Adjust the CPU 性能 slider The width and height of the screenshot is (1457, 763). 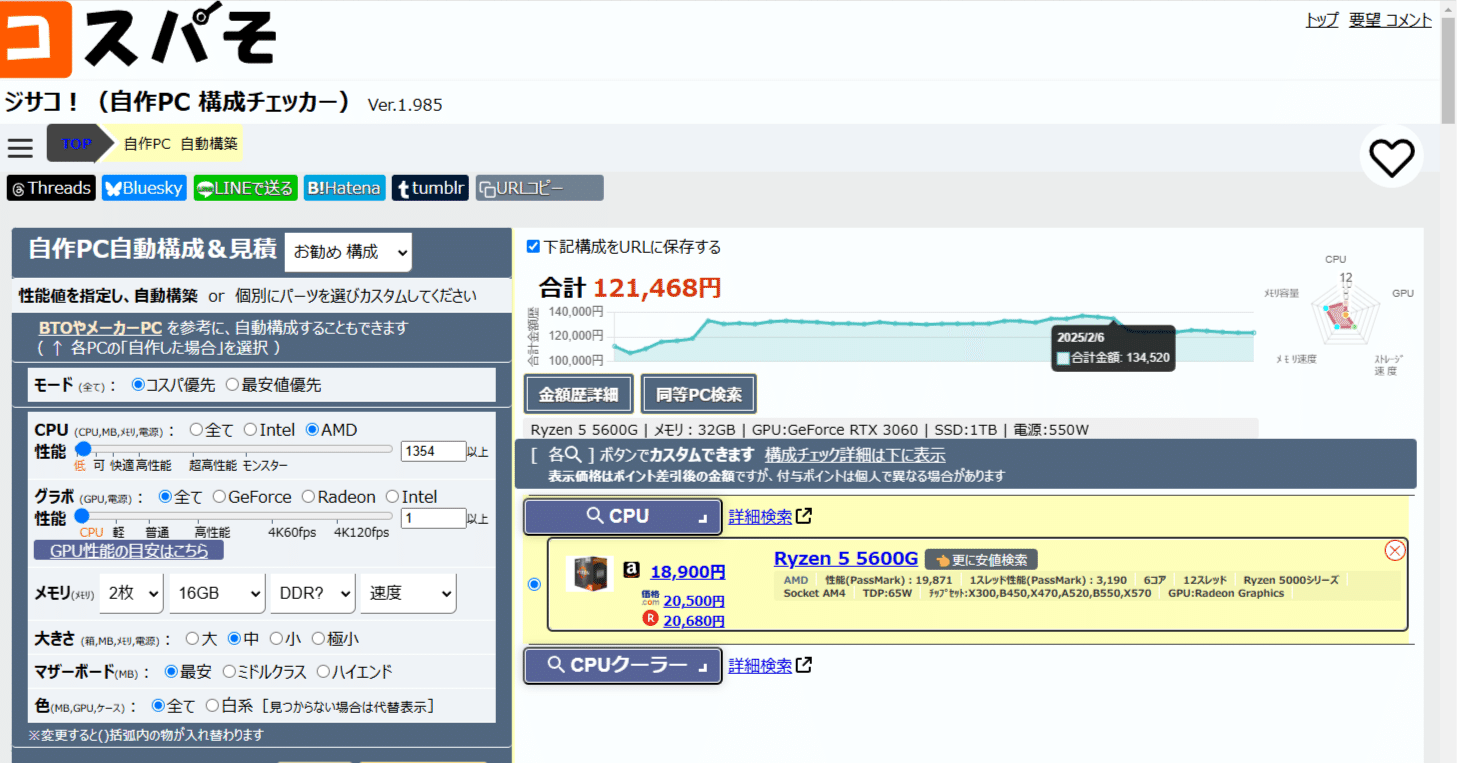pyautogui.click(x=84, y=448)
